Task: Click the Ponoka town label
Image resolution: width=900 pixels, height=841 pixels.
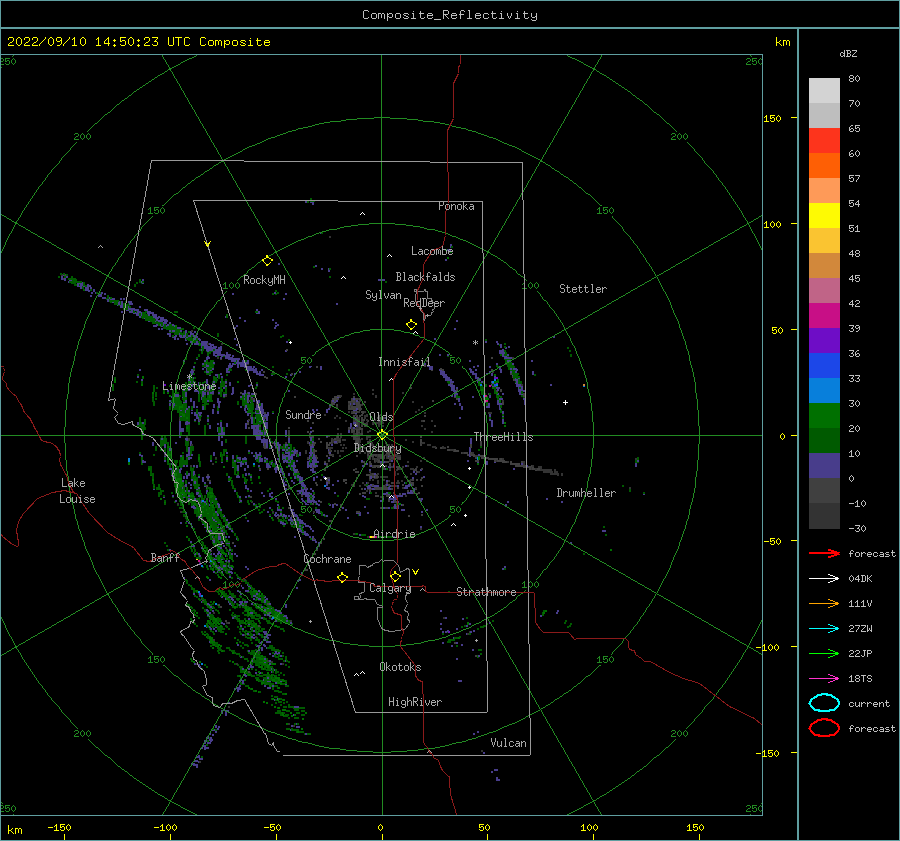Action: [x=456, y=206]
